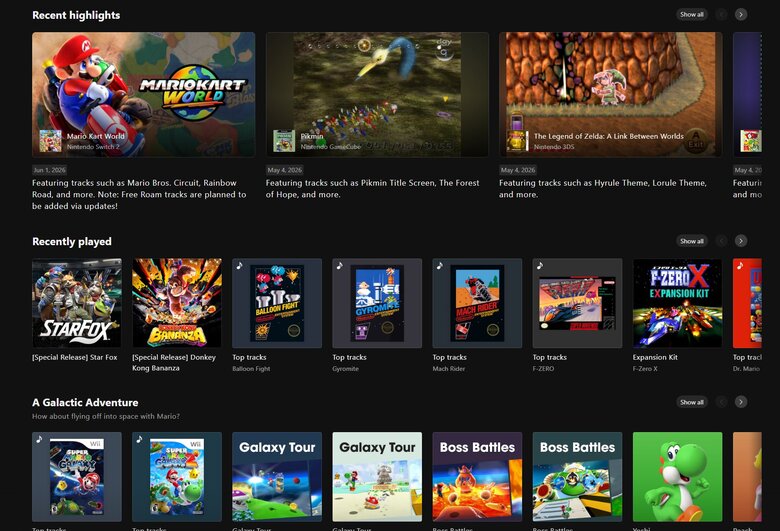Click music note icon on F-ZERO tile

[x=540, y=266]
